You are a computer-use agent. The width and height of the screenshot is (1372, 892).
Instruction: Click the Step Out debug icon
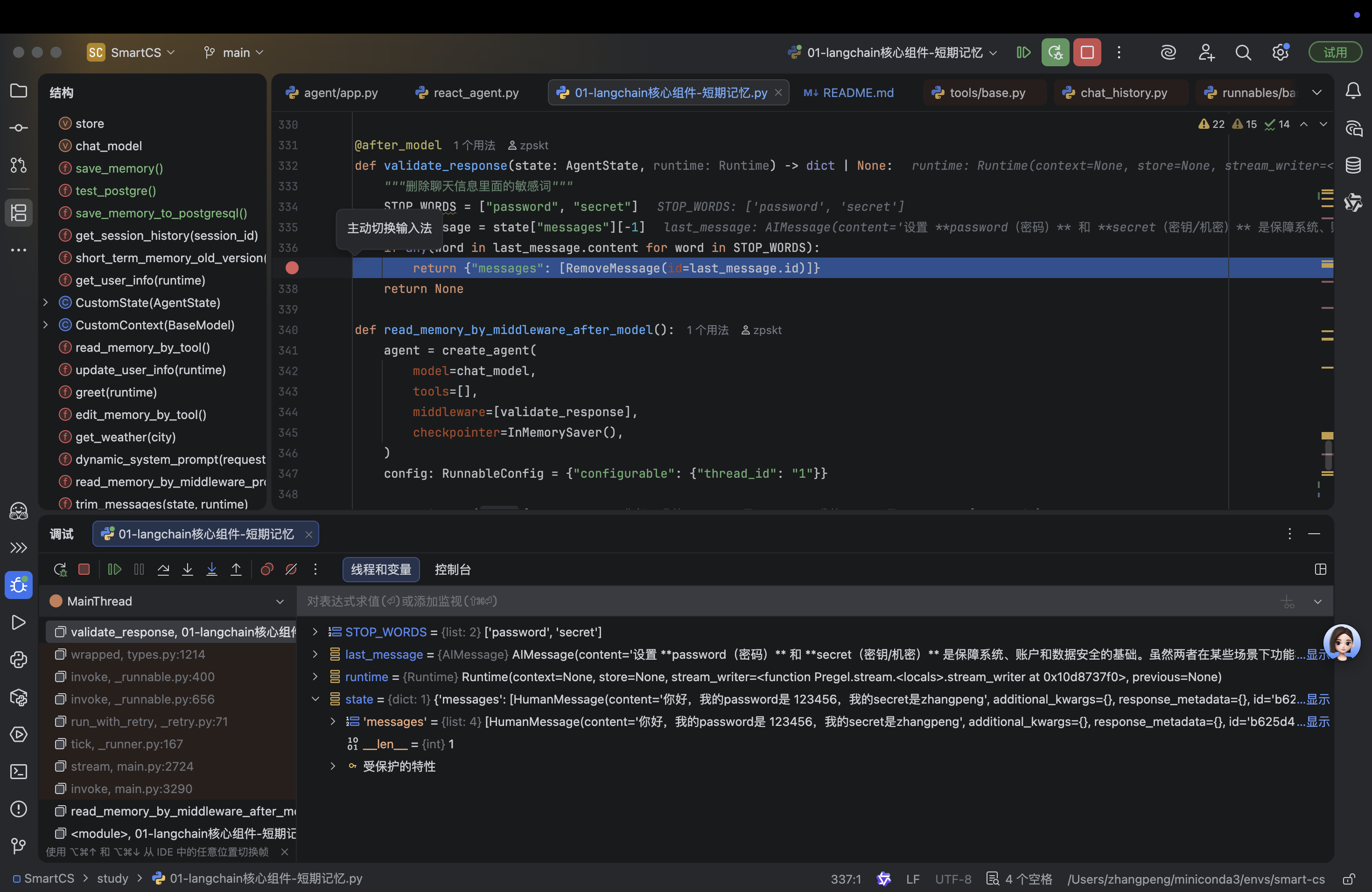click(x=236, y=569)
